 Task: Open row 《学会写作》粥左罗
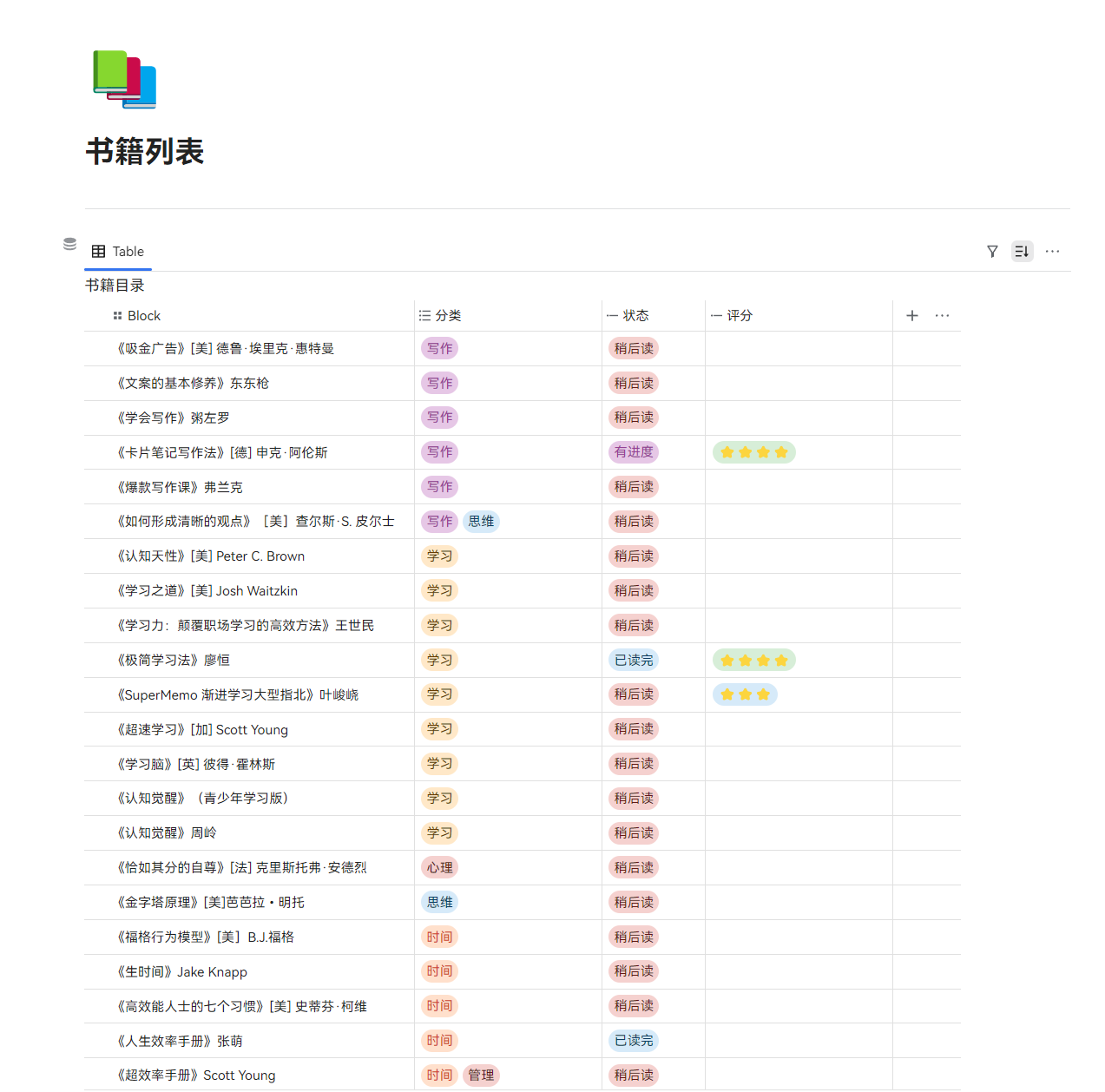(x=174, y=418)
